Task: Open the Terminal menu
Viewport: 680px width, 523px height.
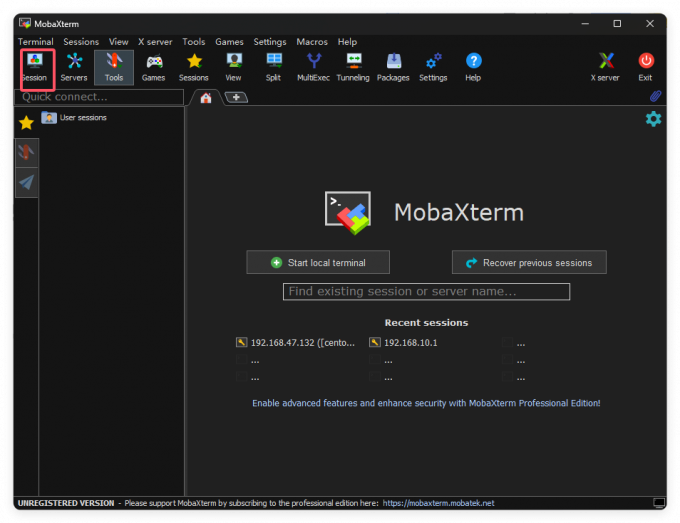Action: tap(36, 42)
